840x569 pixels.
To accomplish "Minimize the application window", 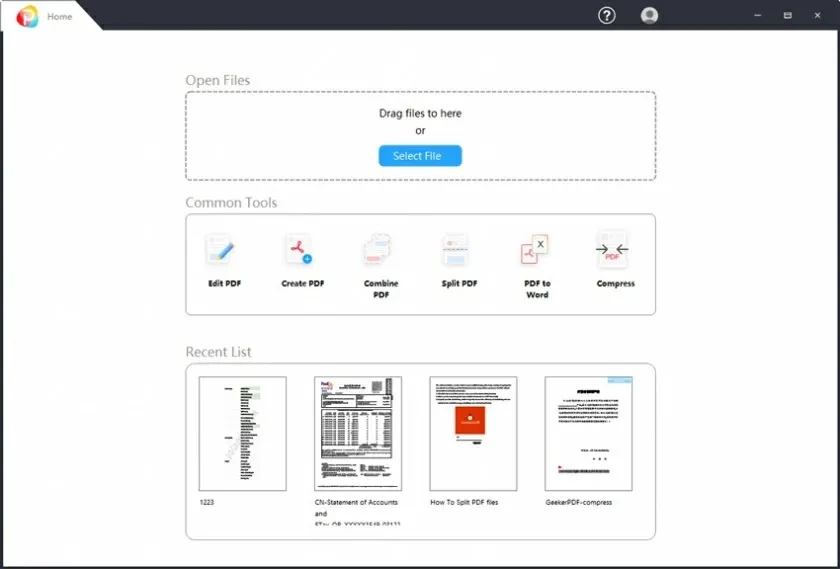I will 758,16.
